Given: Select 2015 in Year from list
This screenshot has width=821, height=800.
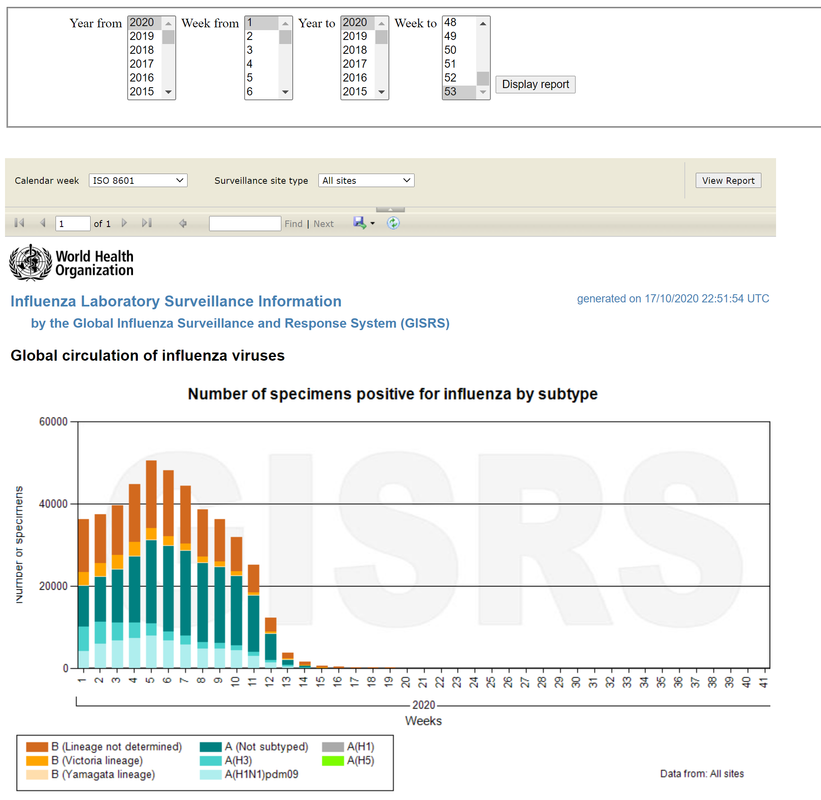Looking at the screenshot, I should 145,92.
